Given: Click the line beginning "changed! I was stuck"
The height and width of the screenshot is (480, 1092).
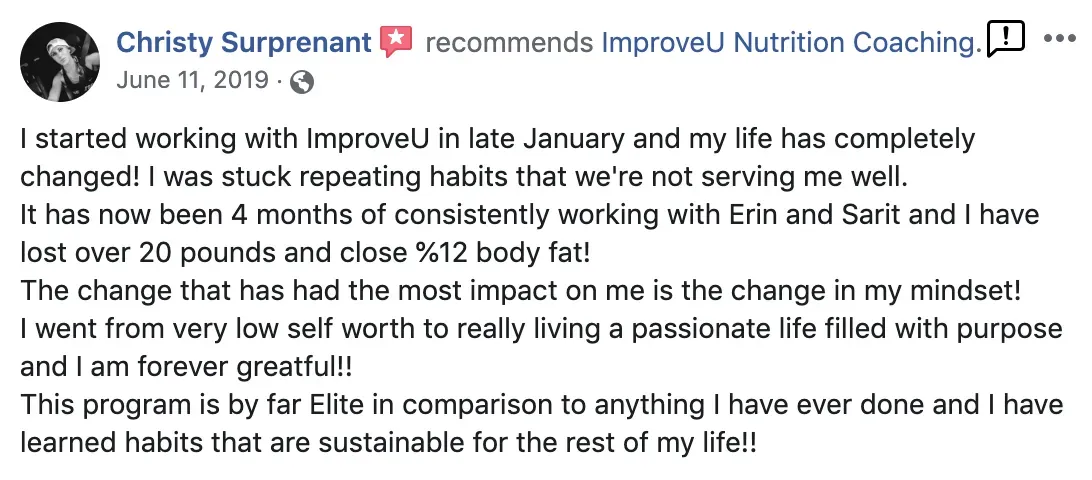Looking at the screenshot, I should pos(465,177).
